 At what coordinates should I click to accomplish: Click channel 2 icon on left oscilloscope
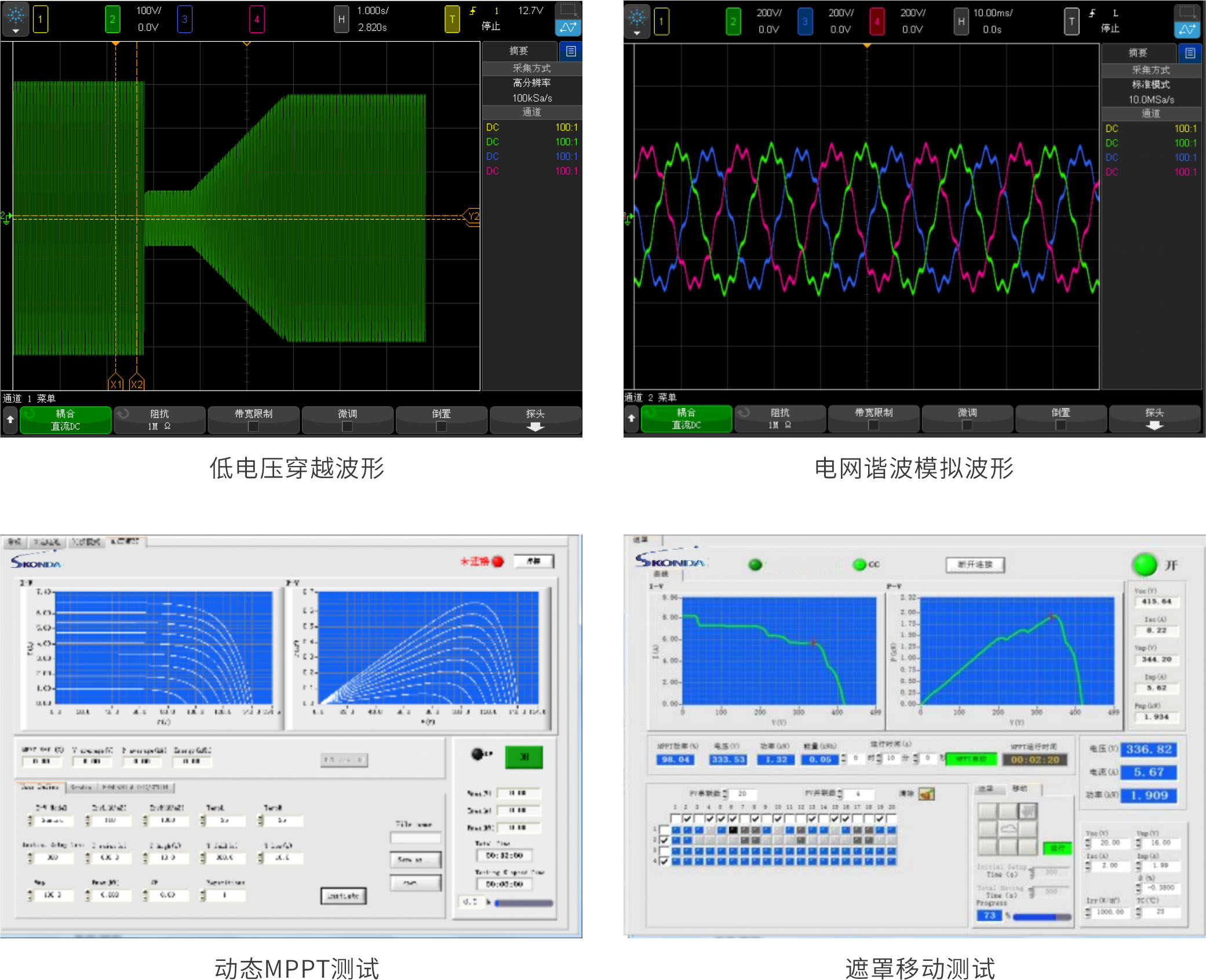pos(112,19)
